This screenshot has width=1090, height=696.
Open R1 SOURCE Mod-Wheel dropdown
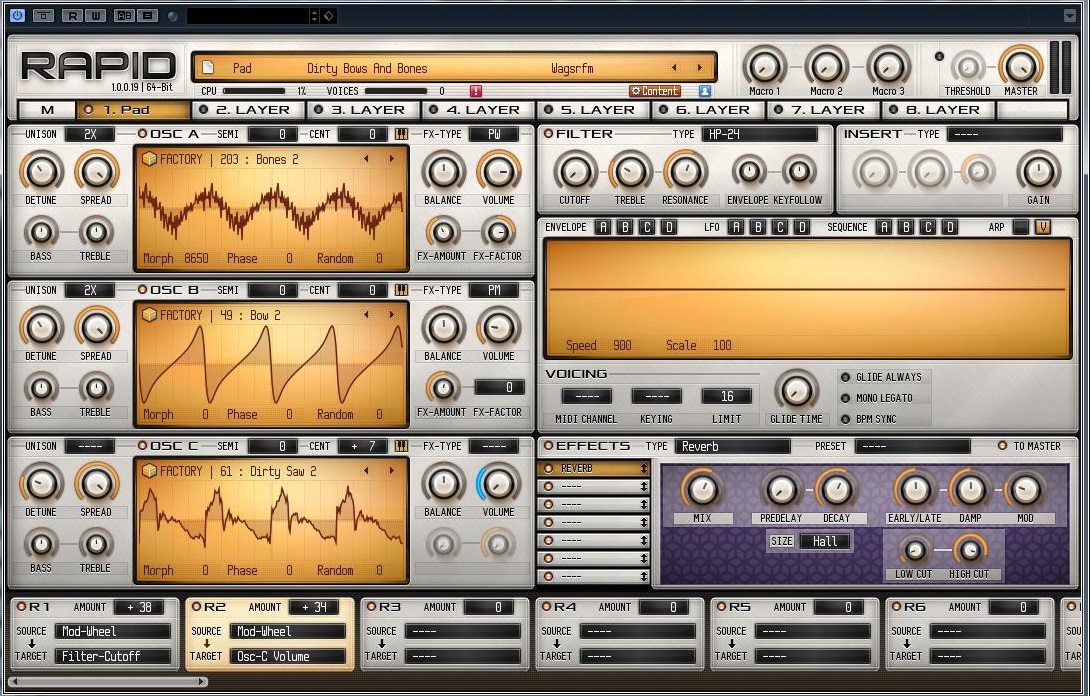pyautogui.click(x=113, y=631)
